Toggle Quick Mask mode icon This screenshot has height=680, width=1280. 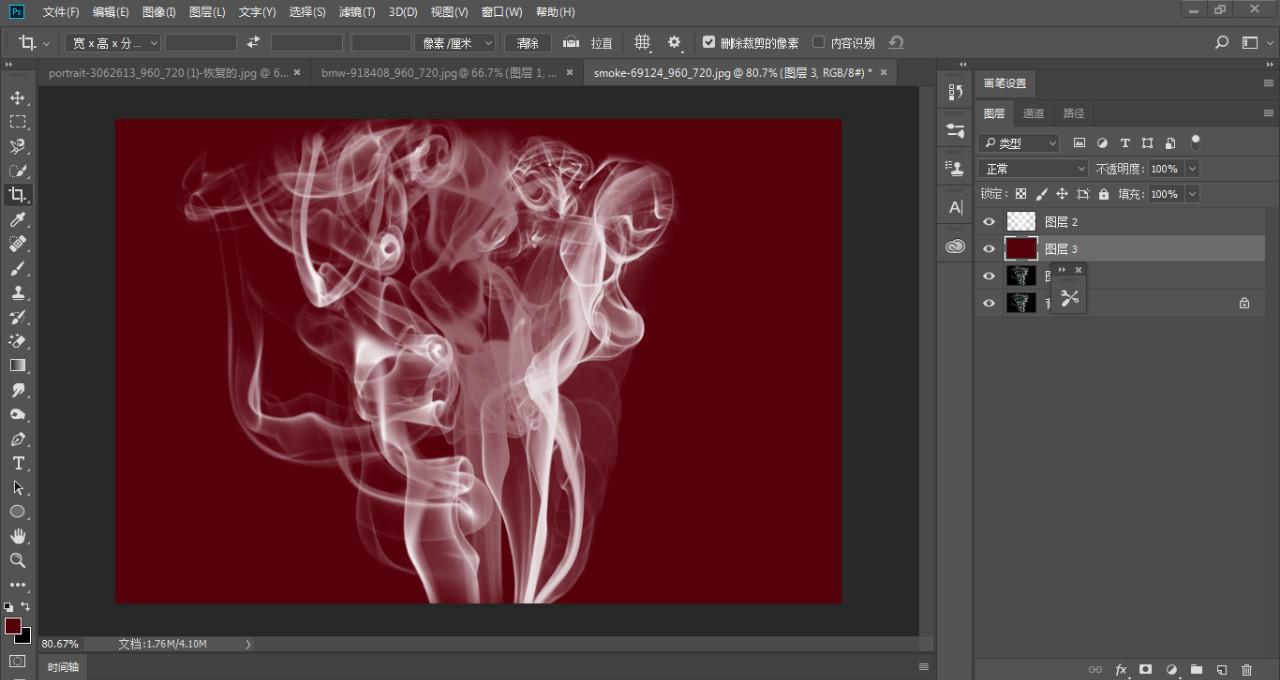coord(18,662)
